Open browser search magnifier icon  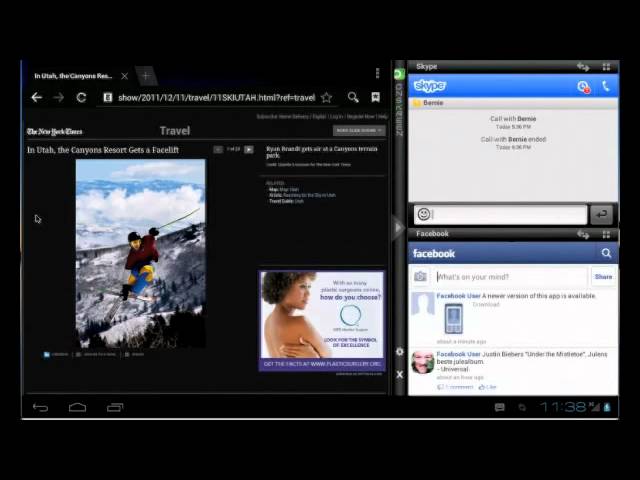click(x=353, y=97)
